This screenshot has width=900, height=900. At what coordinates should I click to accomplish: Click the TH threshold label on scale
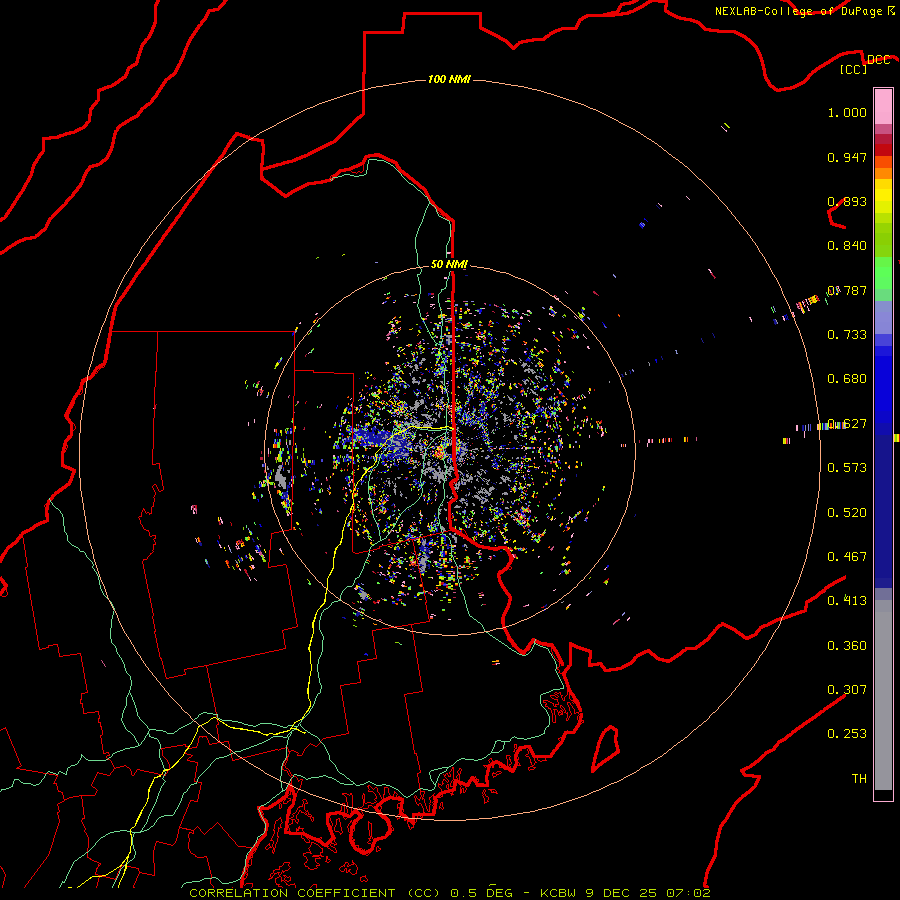coord(859,779)
